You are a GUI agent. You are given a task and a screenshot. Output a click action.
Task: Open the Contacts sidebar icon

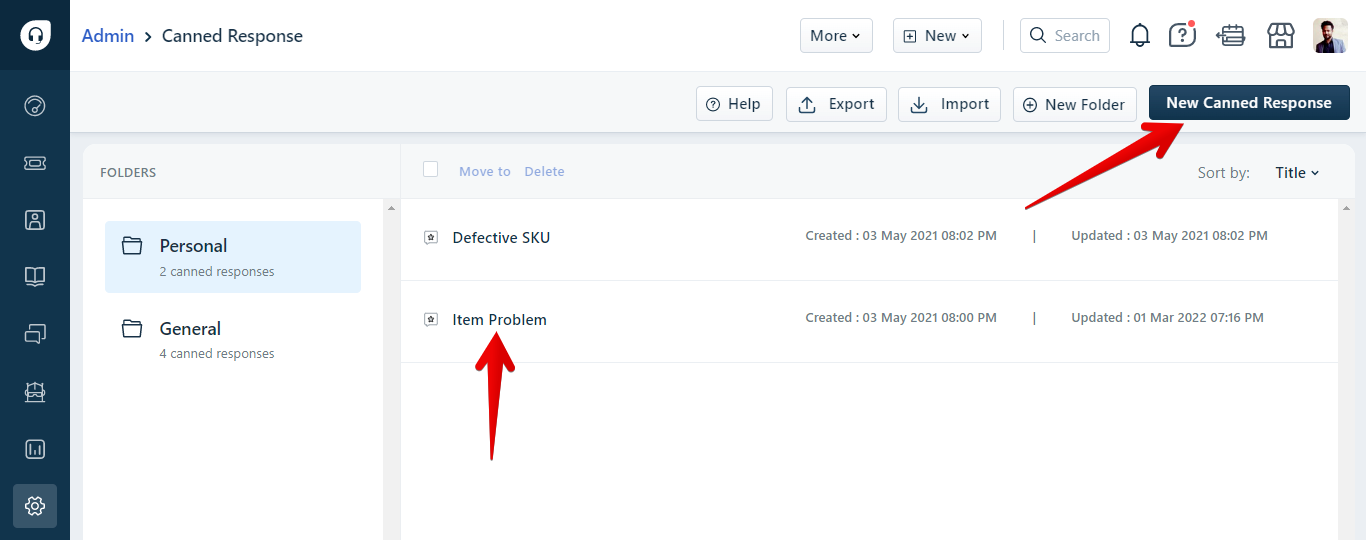(x=35, y=220)
